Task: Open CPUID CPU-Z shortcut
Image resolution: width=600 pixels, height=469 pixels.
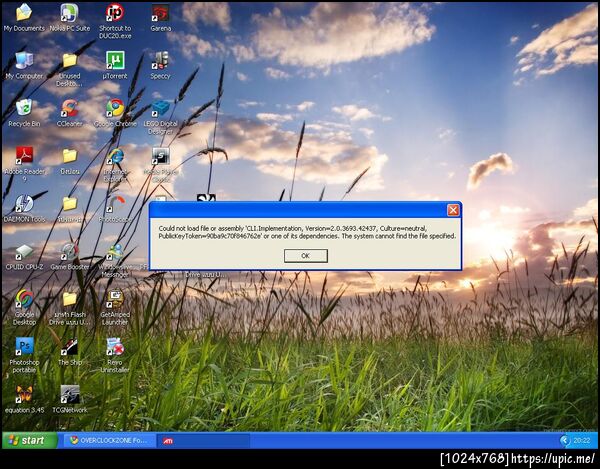Action: pos(24,256)
